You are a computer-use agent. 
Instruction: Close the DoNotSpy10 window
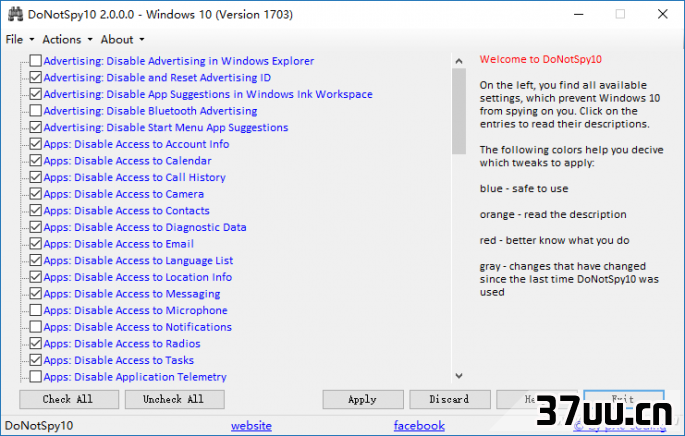(663, 14)
